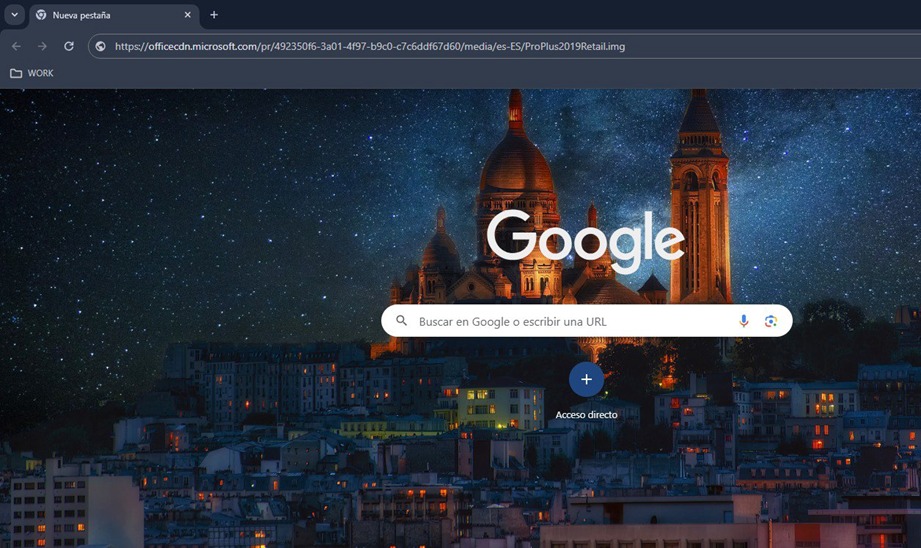This screenshot has width=921, height=548.
Task: Close the Nueva pestaña tab
Action: point(187,15)
